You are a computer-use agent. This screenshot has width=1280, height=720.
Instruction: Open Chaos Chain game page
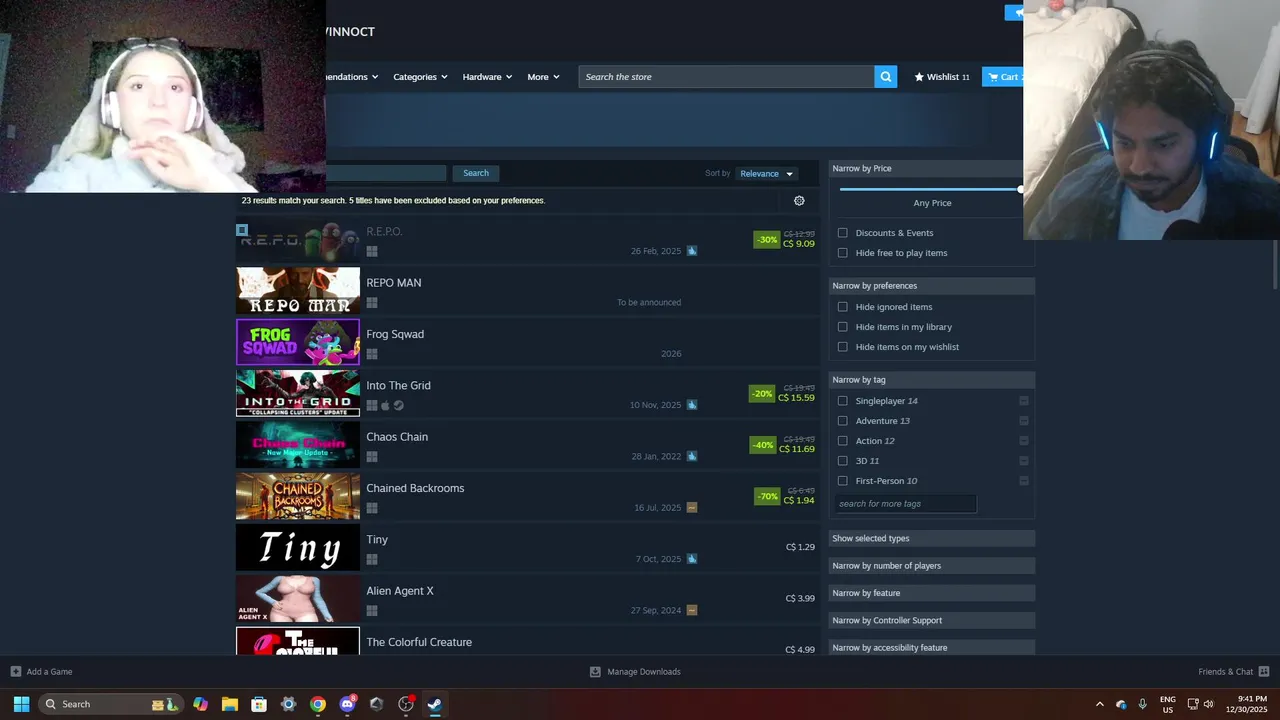[528, 445]
